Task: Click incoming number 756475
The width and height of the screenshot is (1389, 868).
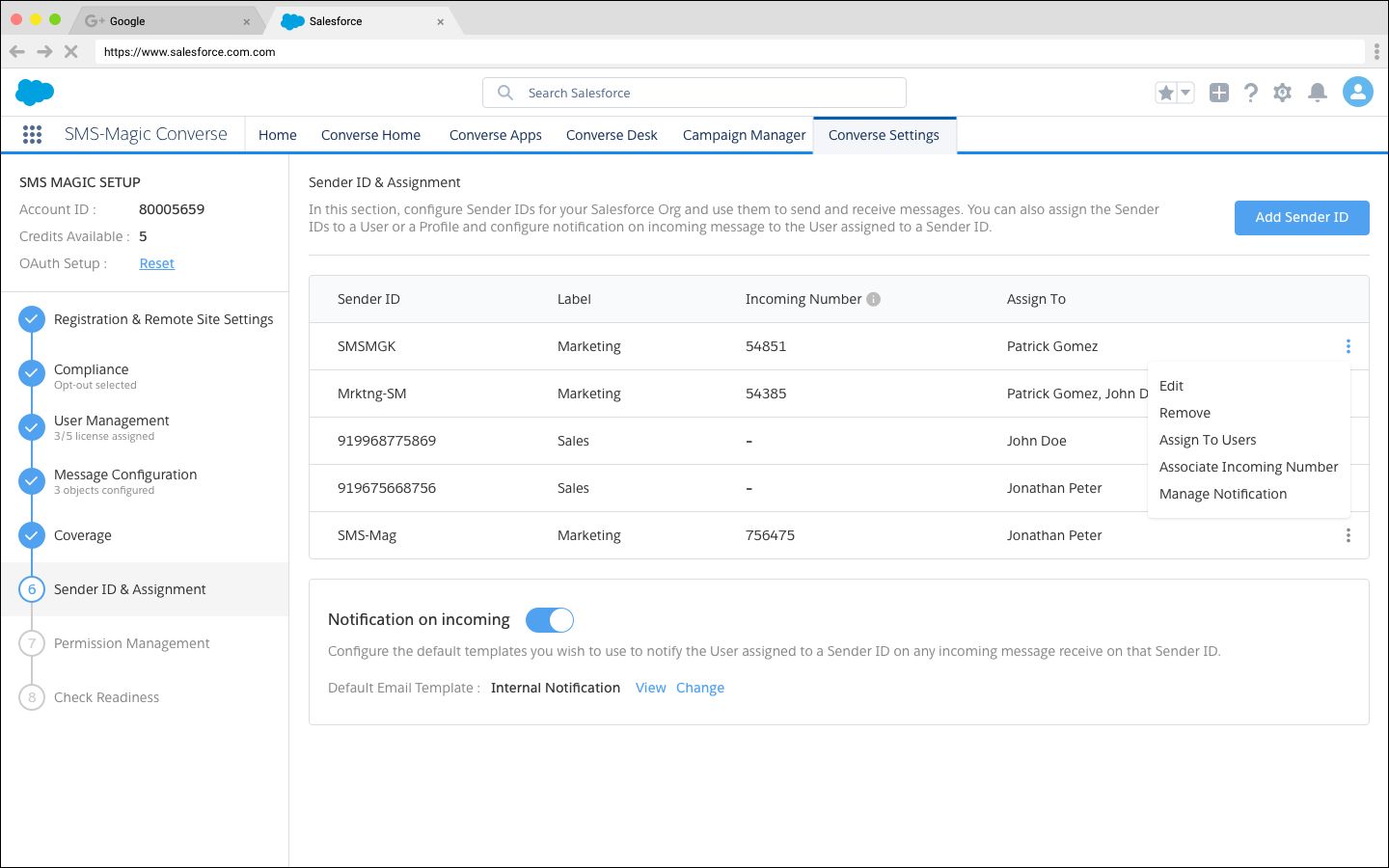Action: point(770,535)
